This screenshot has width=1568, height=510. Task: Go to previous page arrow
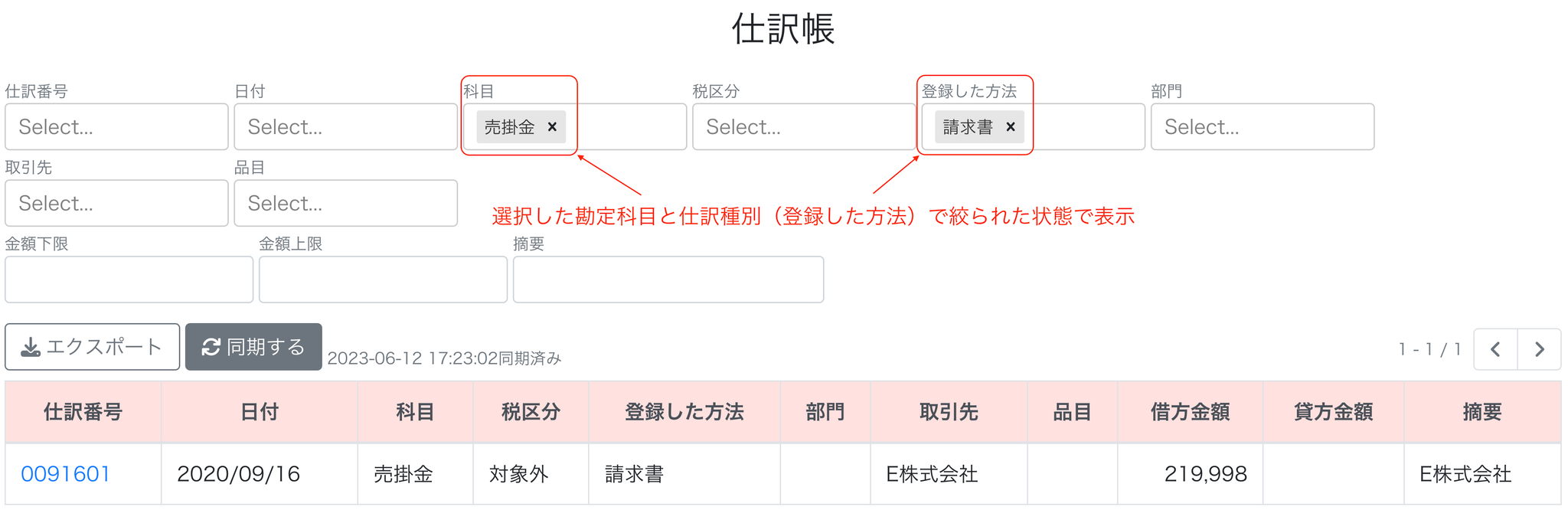pyautogui.click(x=1495, y=349)
